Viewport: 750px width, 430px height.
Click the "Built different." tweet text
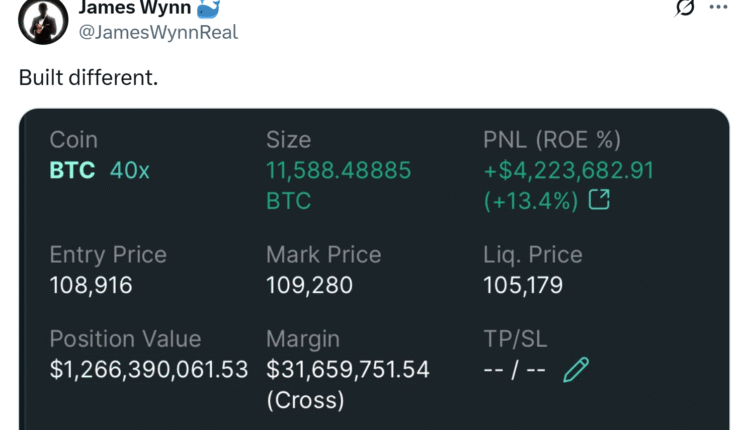click(x=88, y=77)
